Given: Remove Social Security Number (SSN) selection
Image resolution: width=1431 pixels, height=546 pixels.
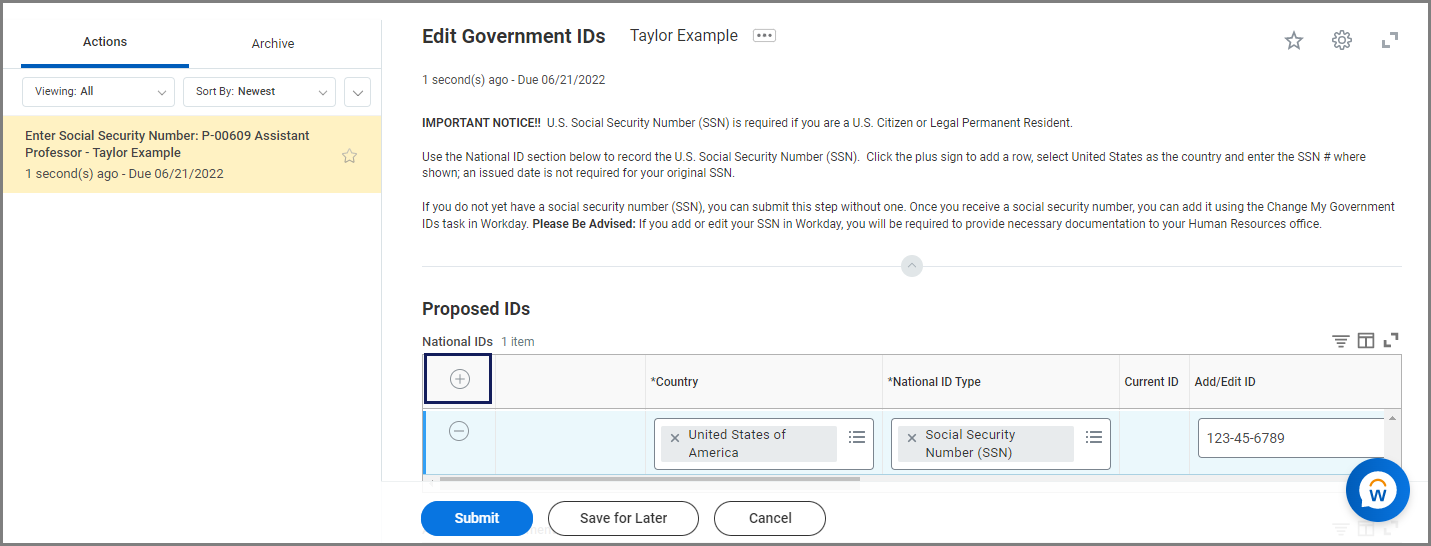Looking at the screenshot, I should tap(912, 438).
